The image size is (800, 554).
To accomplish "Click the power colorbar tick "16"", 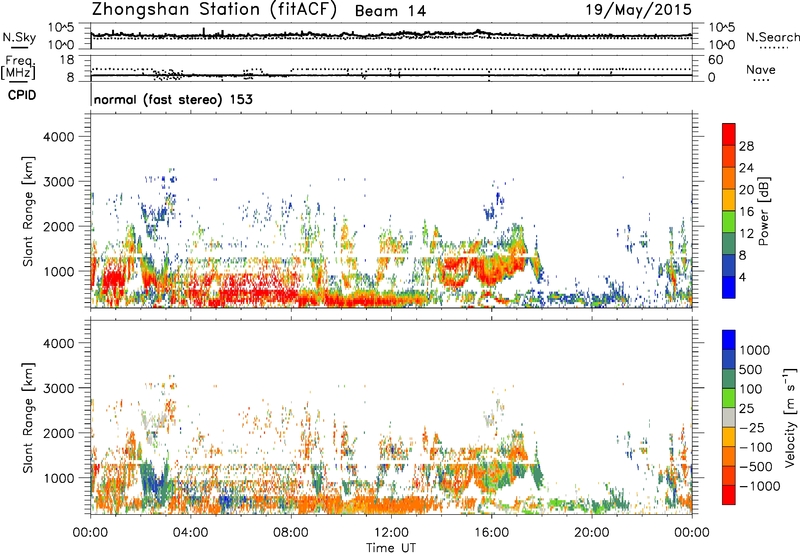I will coord(746,212).
